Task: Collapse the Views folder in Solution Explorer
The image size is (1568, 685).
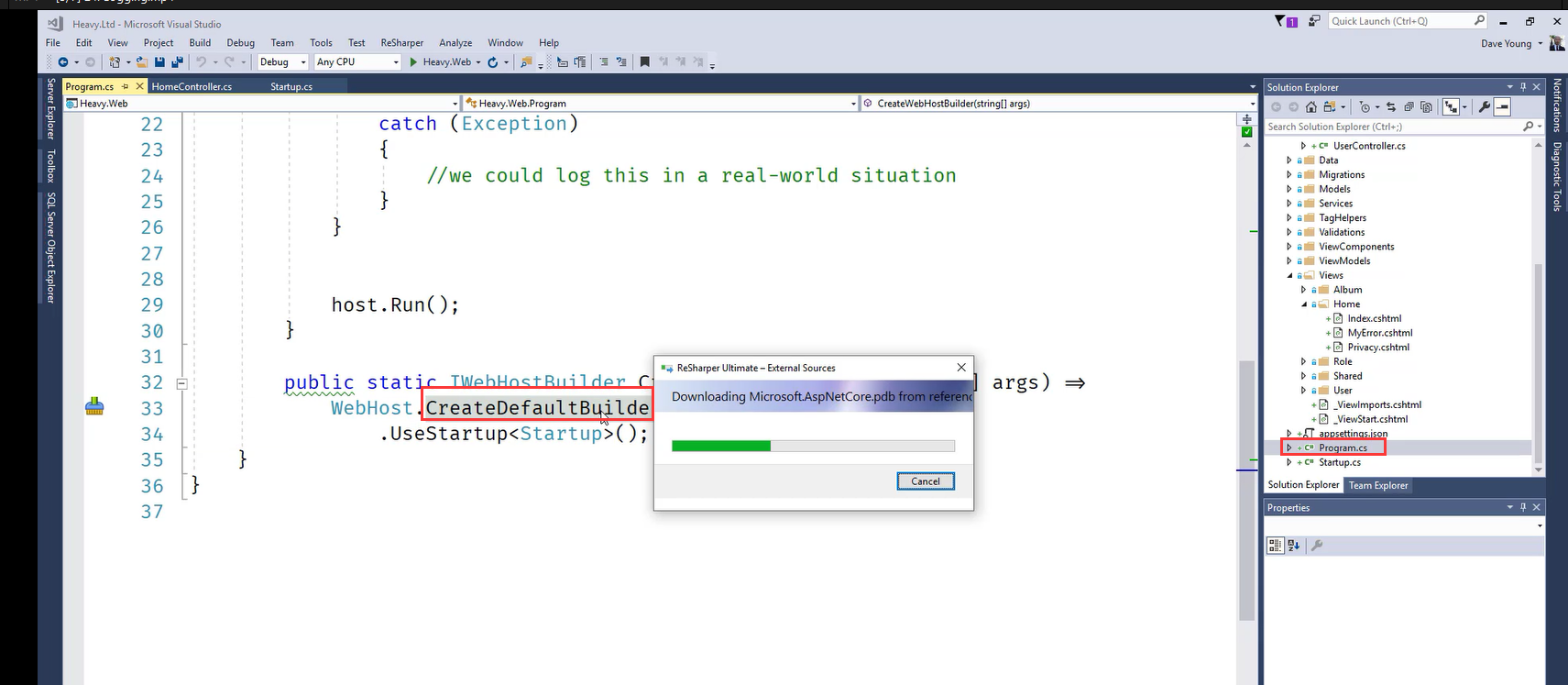Action: pyautogui.click(x=1289, y=275)
